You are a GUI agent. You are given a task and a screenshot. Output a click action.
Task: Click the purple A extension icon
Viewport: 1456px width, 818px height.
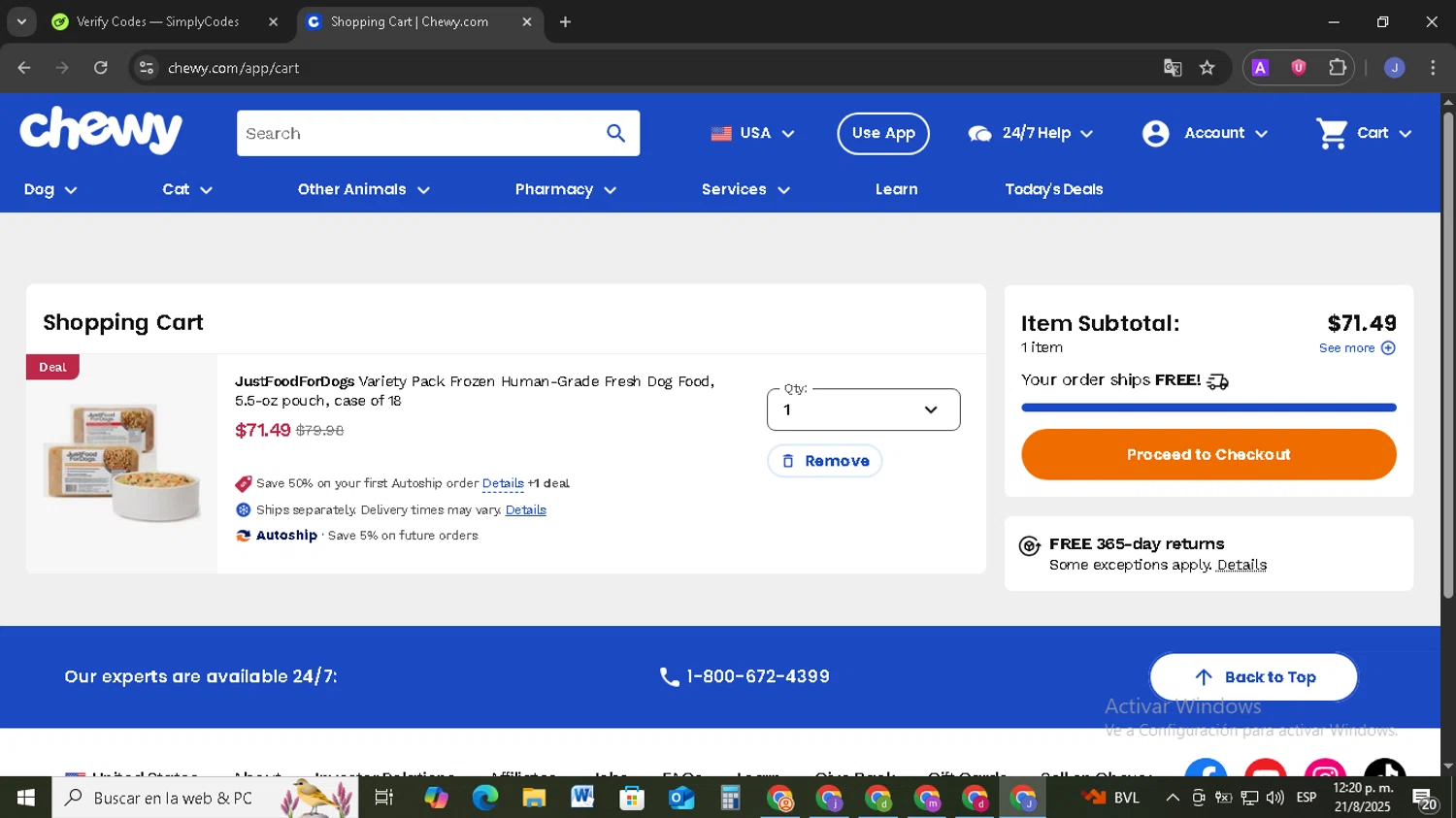click(x=1260, y=68)
